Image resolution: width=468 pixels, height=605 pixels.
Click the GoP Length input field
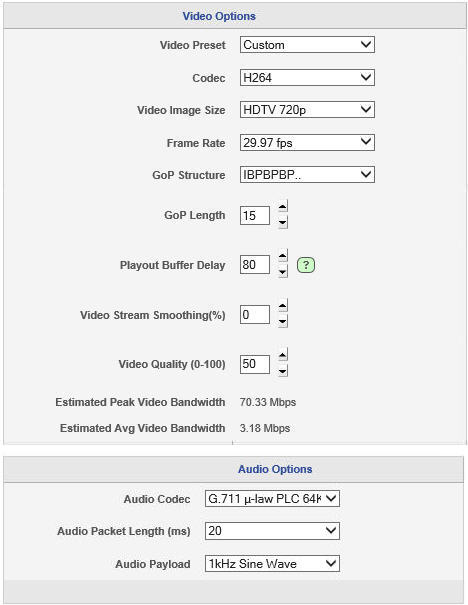coord(255,215)
